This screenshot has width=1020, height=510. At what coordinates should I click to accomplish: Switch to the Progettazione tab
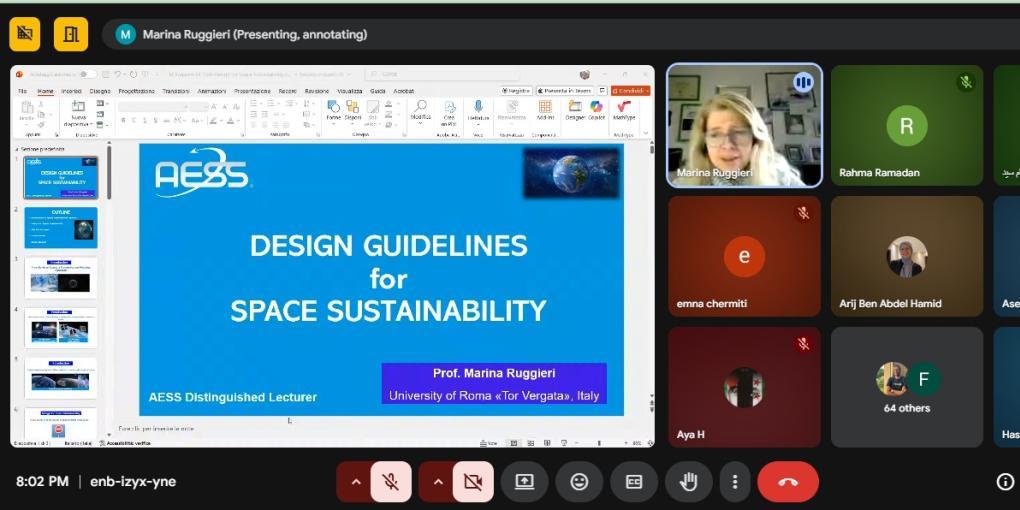coord(137,91)
